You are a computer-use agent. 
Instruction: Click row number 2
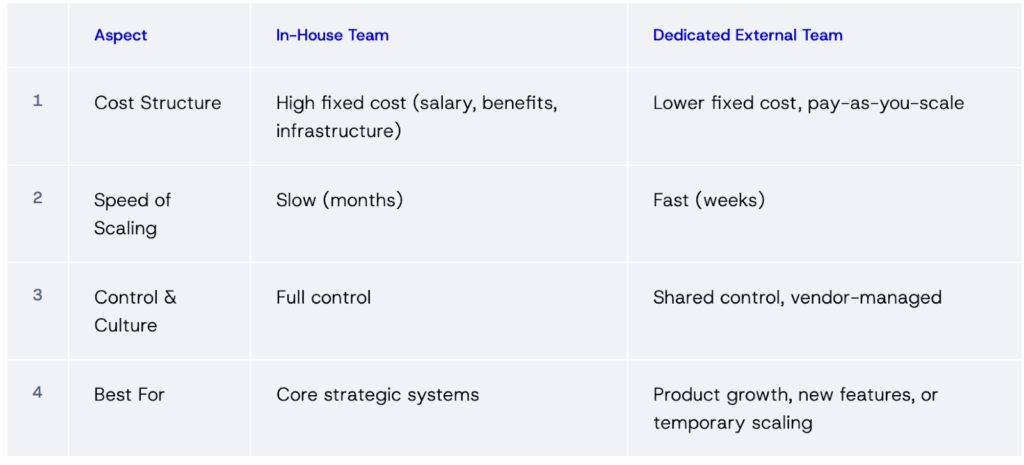(38, 198)
